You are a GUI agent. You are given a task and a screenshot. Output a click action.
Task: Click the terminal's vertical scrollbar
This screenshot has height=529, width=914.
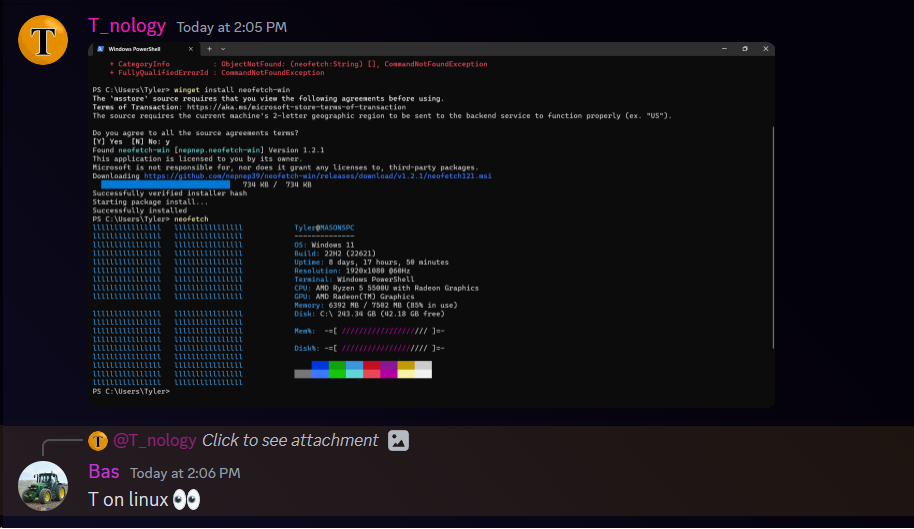click(771, 240)
